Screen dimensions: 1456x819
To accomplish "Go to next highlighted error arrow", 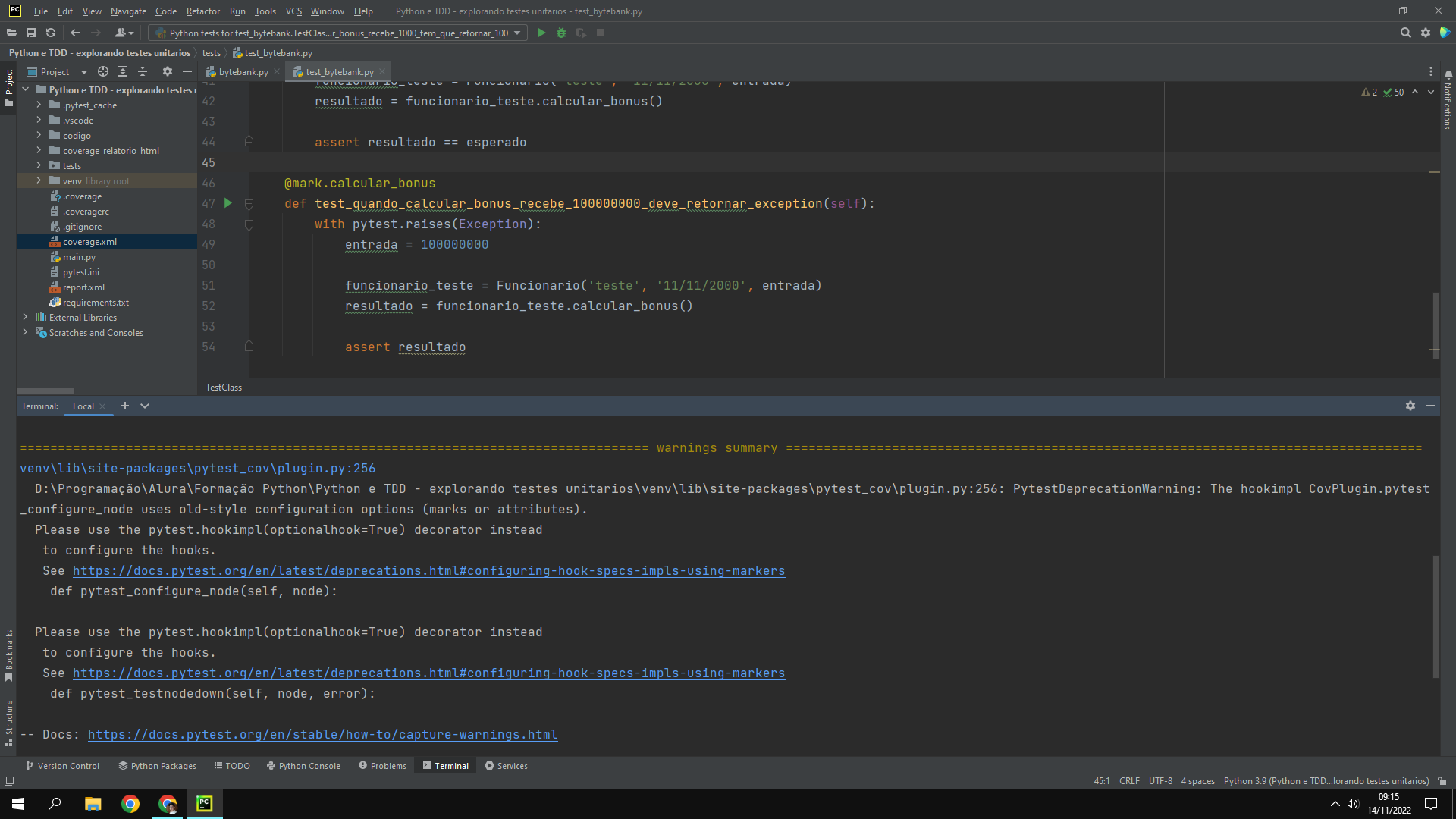I will pos(1431,92).
